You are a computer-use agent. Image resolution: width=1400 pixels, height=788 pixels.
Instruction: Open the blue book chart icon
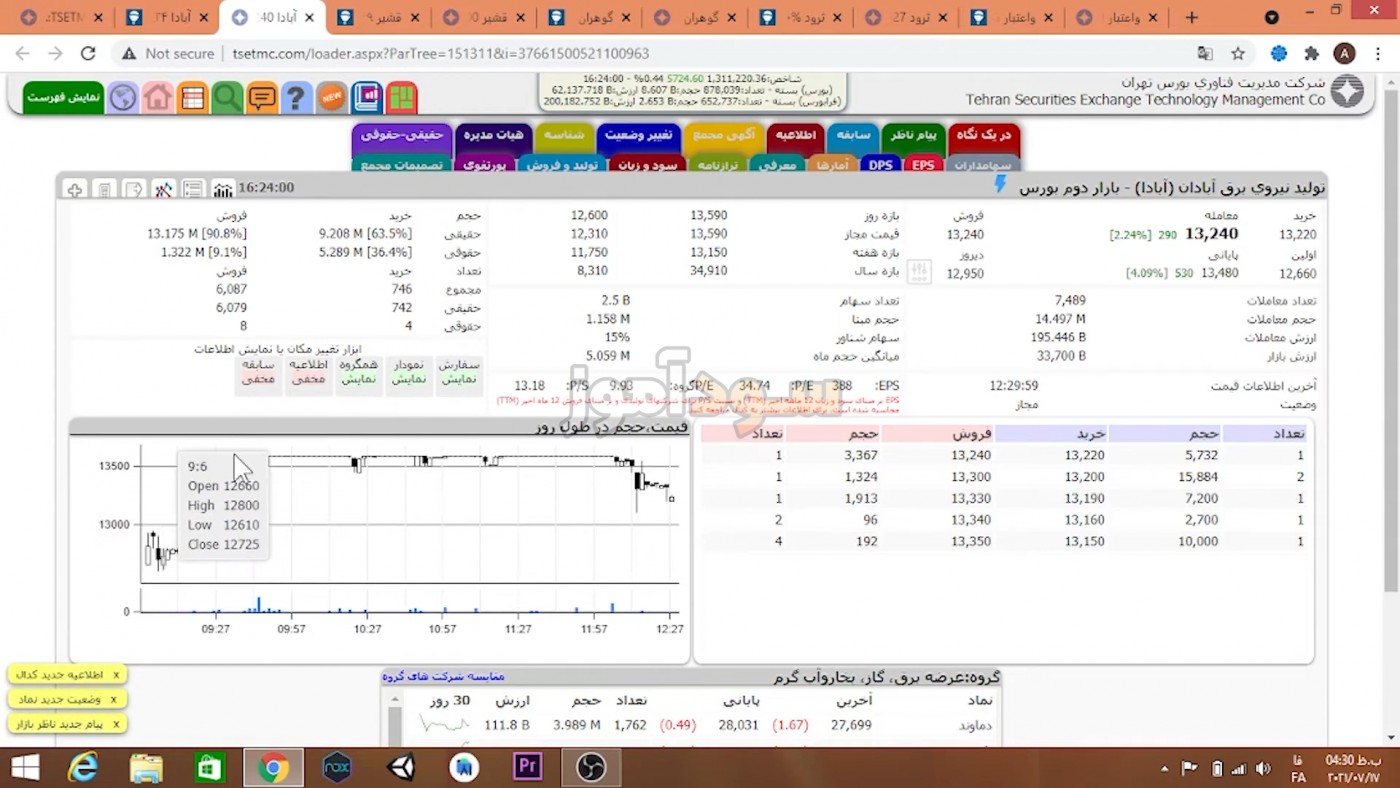tap(367, 97)
